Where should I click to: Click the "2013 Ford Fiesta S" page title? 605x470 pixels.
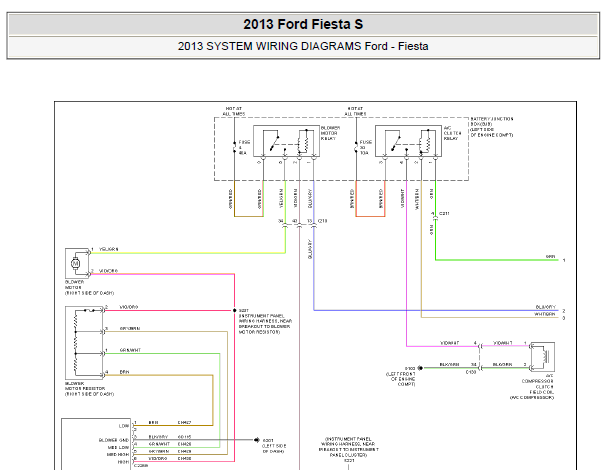click(303, 24)
